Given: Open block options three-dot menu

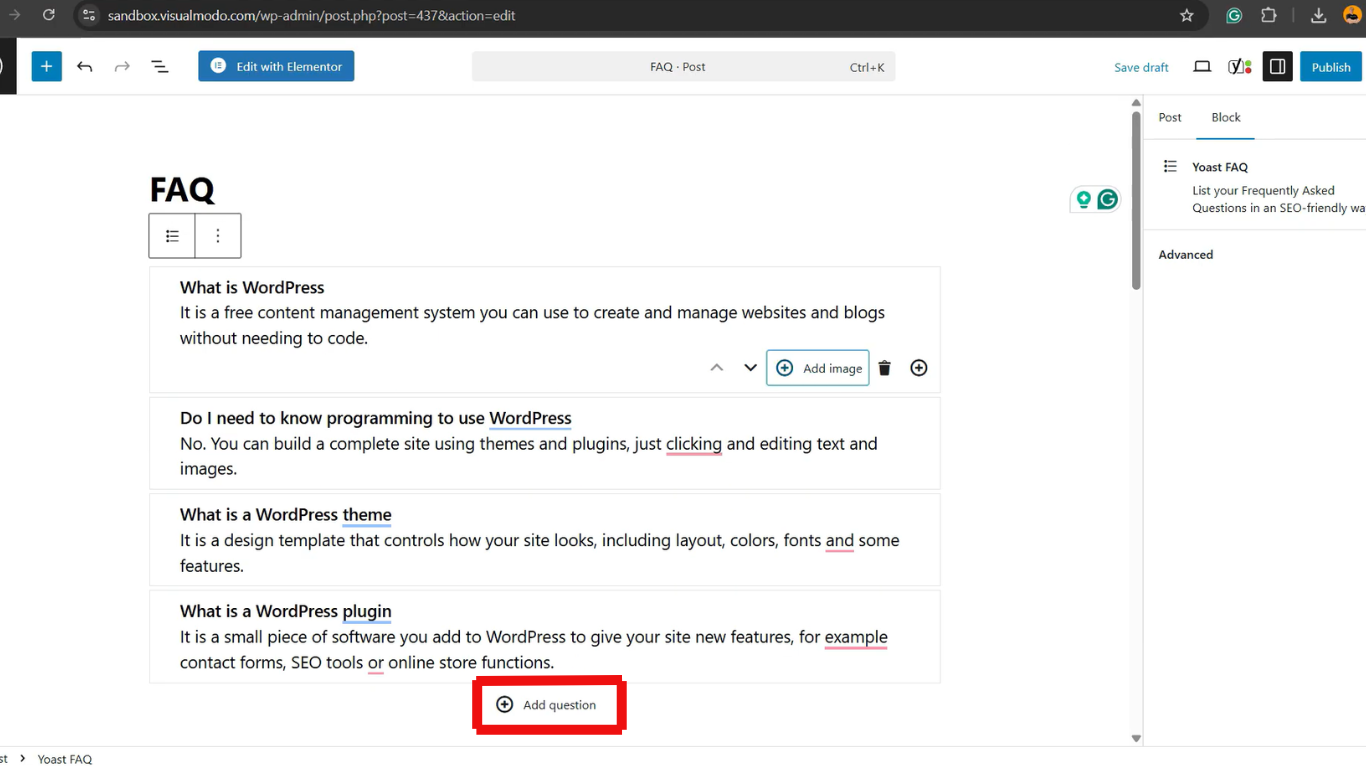Looking at the screenshot, I should tap(218, 236).
